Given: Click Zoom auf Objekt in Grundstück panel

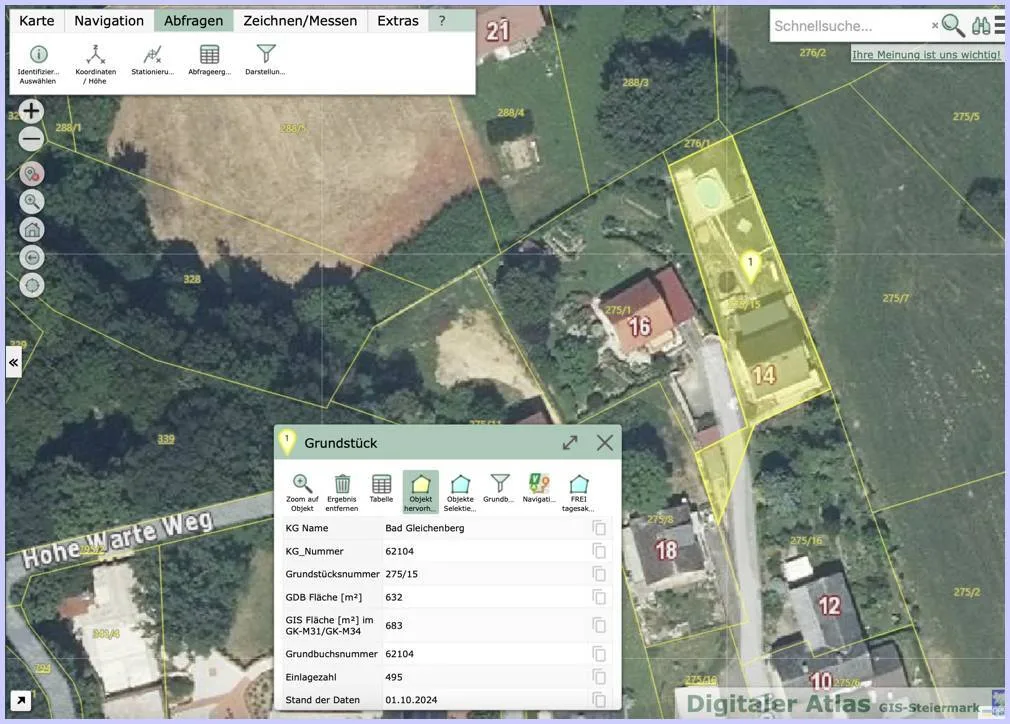Looking at the screenshot, I should pos(302,493).
